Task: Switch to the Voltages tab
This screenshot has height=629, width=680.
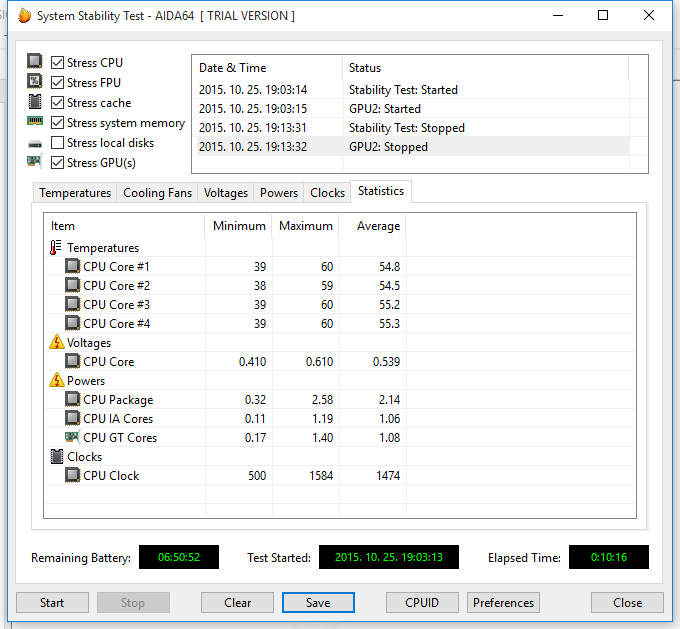Action: pos(226,193)
